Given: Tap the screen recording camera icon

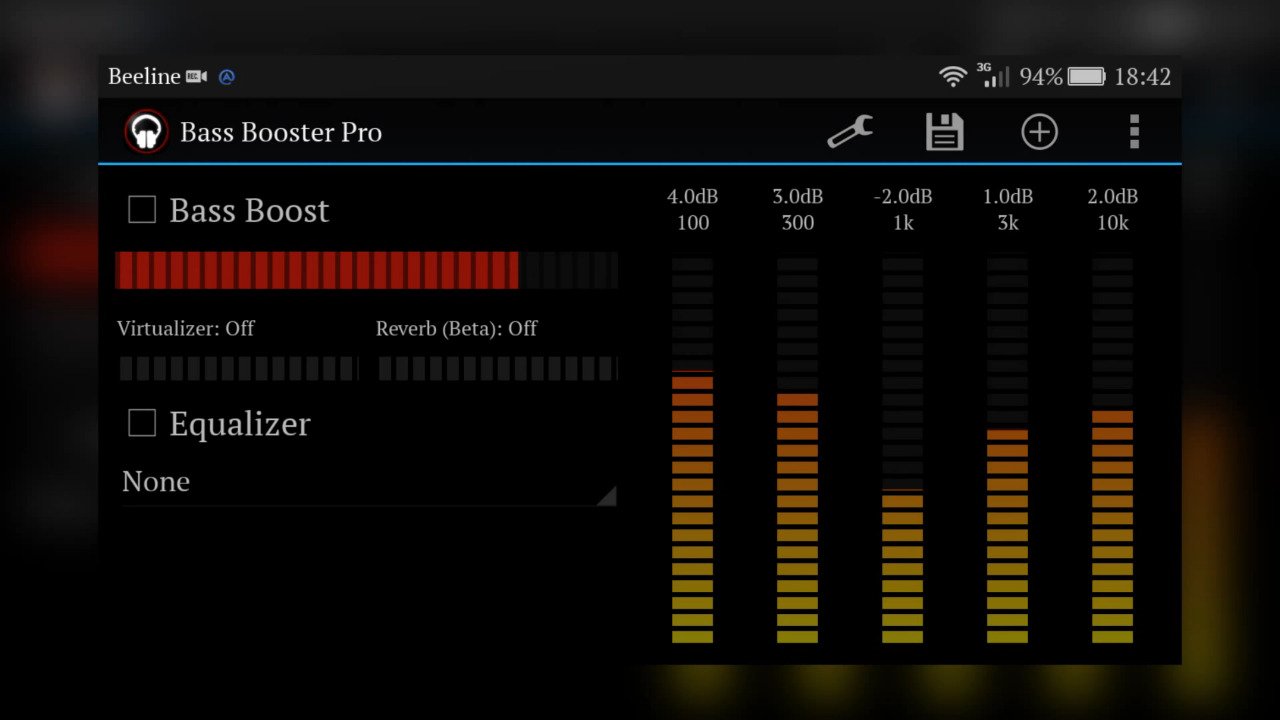Looking at the screenshot, I should coord(196,76).
